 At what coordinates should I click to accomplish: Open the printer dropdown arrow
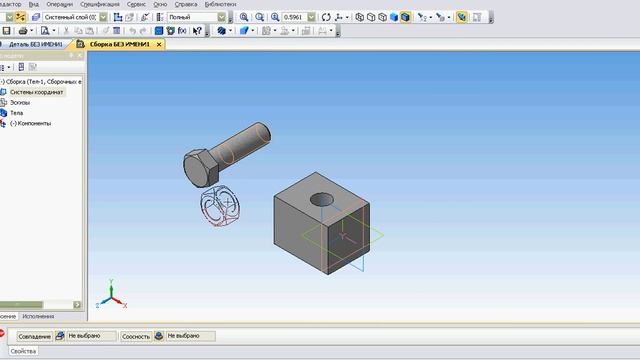pyautogui.click(x=31, y=31)
